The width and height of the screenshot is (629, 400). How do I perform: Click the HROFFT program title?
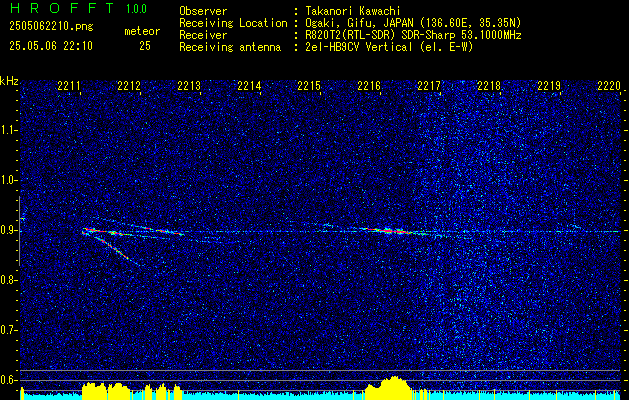coord(62,8)
